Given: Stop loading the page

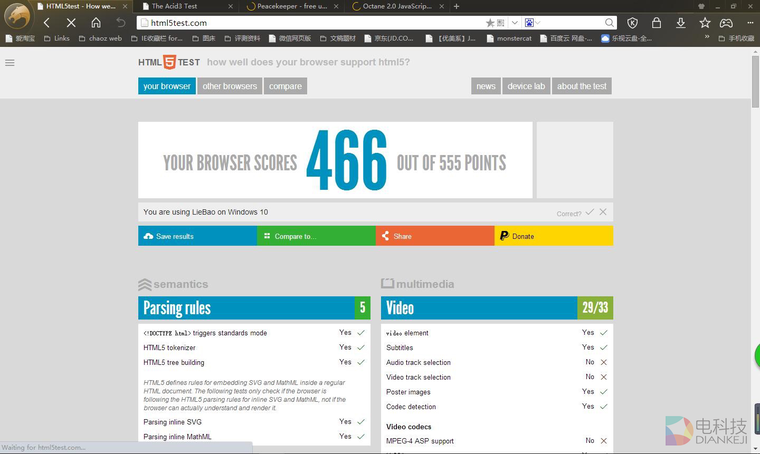Looking at the screenshot, I should tap(70, 22).
